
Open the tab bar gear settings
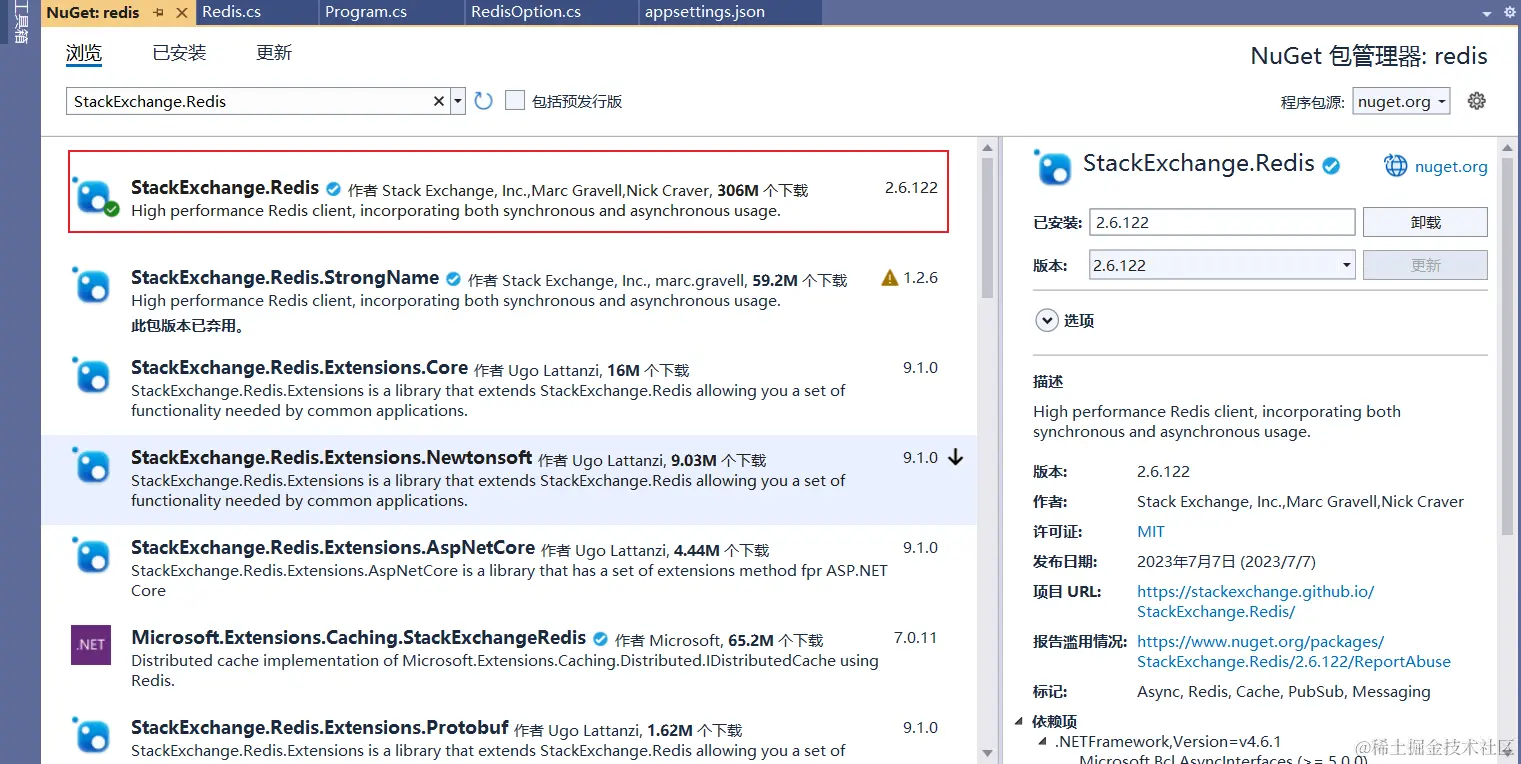click(x=1510, y=12)
